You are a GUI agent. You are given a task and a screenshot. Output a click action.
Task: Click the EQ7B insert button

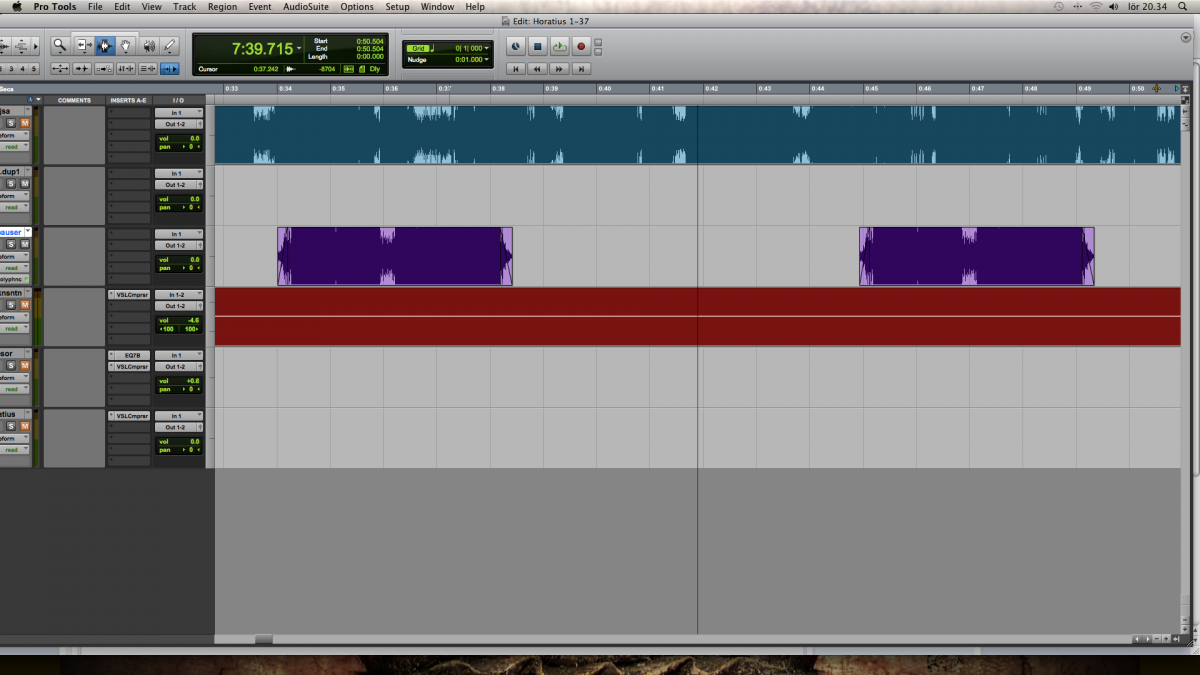pos(129,355)
